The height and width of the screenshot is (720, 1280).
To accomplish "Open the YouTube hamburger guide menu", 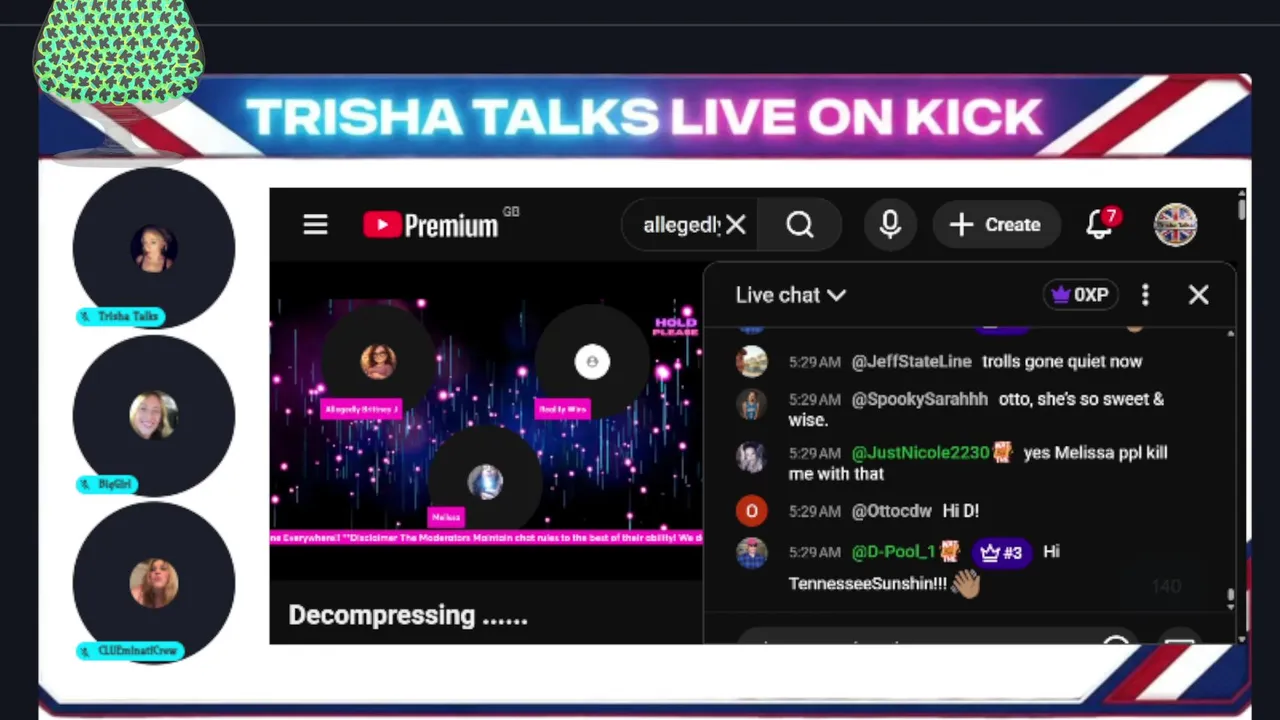I will coord(315,225).
